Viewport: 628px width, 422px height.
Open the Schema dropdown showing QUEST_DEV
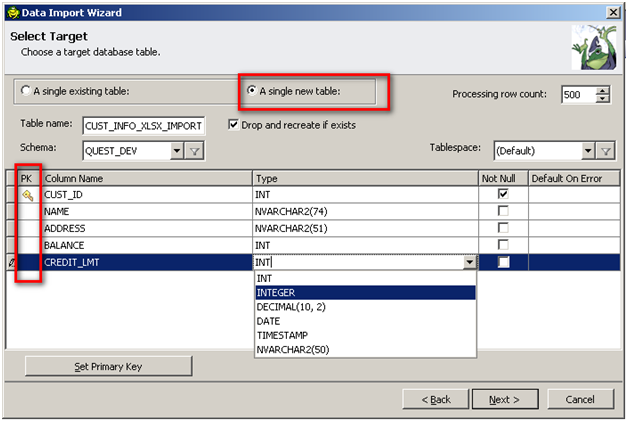pos(176,151)
